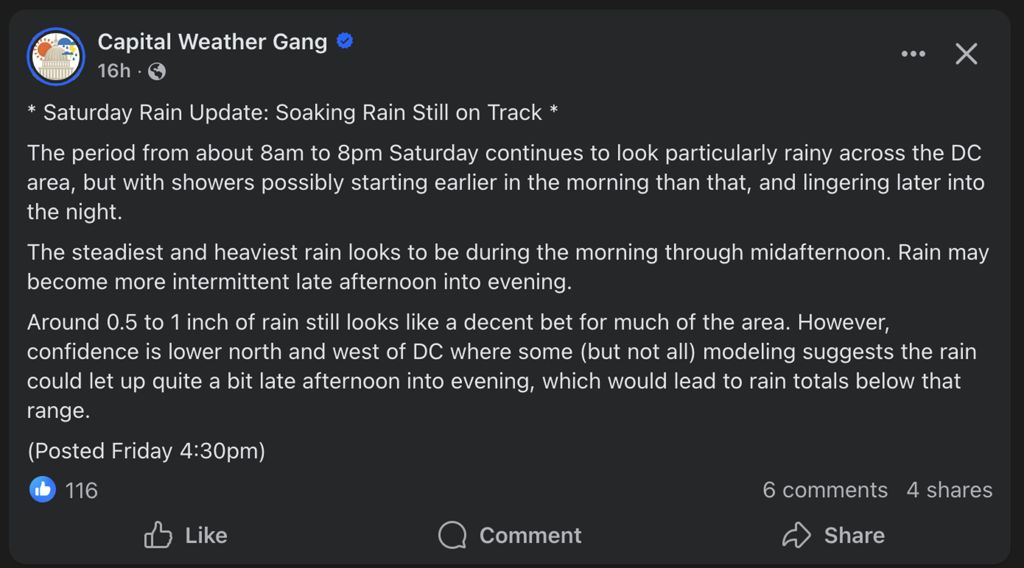Dismiss the post with the X button
The height and width of the screenshot is (568, 1024).
pyautogui.click(x=966, y=54)
